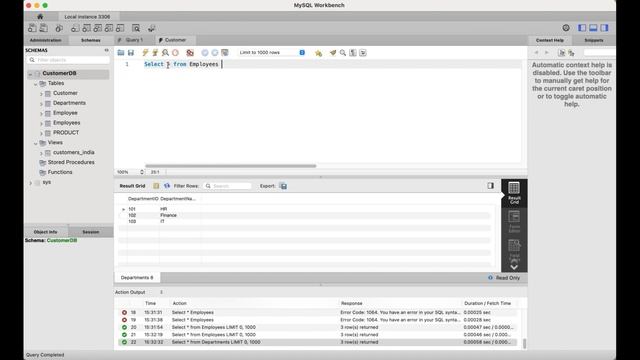Create a new table icon
The width and height of the screenshot is (640, 360).
tap(87, 28)
